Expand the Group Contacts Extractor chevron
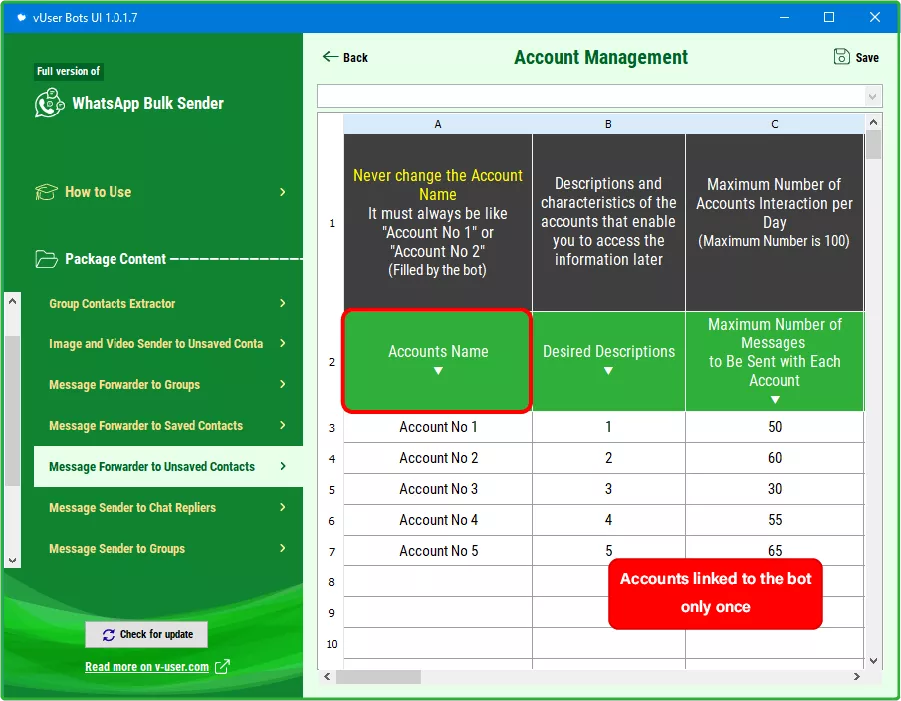The height and width of the screenshot is (701, 901). point(283,303)
